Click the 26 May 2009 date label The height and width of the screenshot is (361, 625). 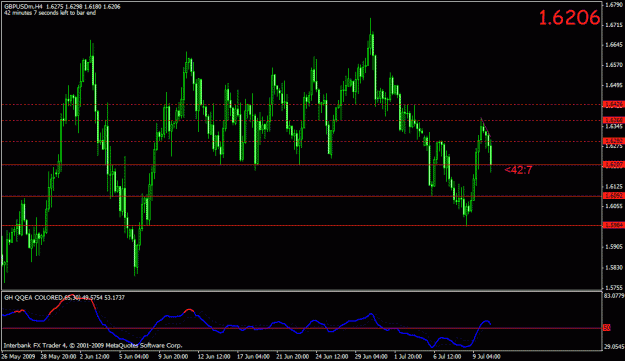(x=18, y=356)
